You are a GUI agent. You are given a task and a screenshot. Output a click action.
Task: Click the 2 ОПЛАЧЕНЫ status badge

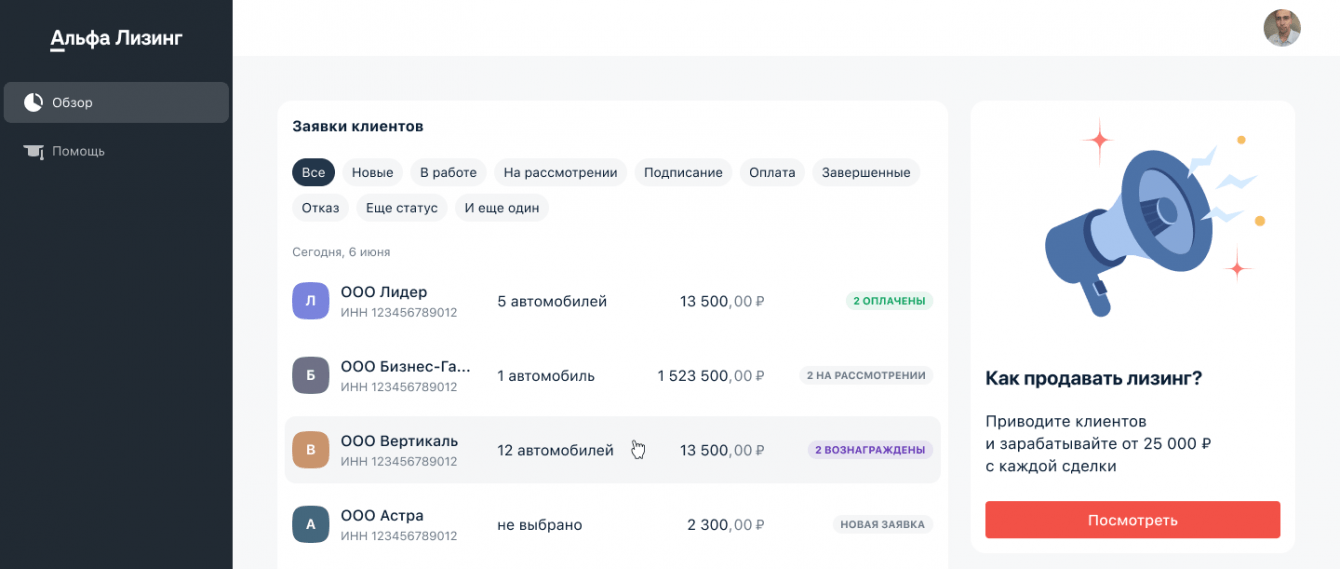coord(889,301)
